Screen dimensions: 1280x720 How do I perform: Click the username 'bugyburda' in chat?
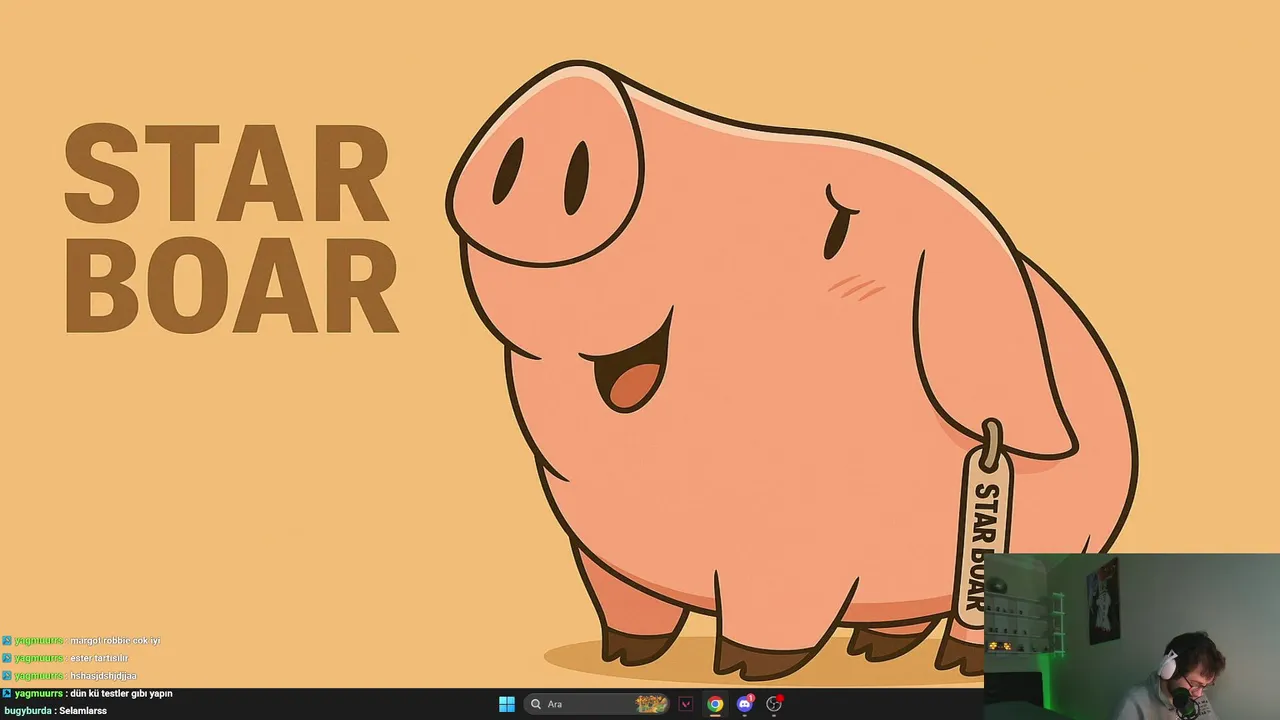[27, 711]
